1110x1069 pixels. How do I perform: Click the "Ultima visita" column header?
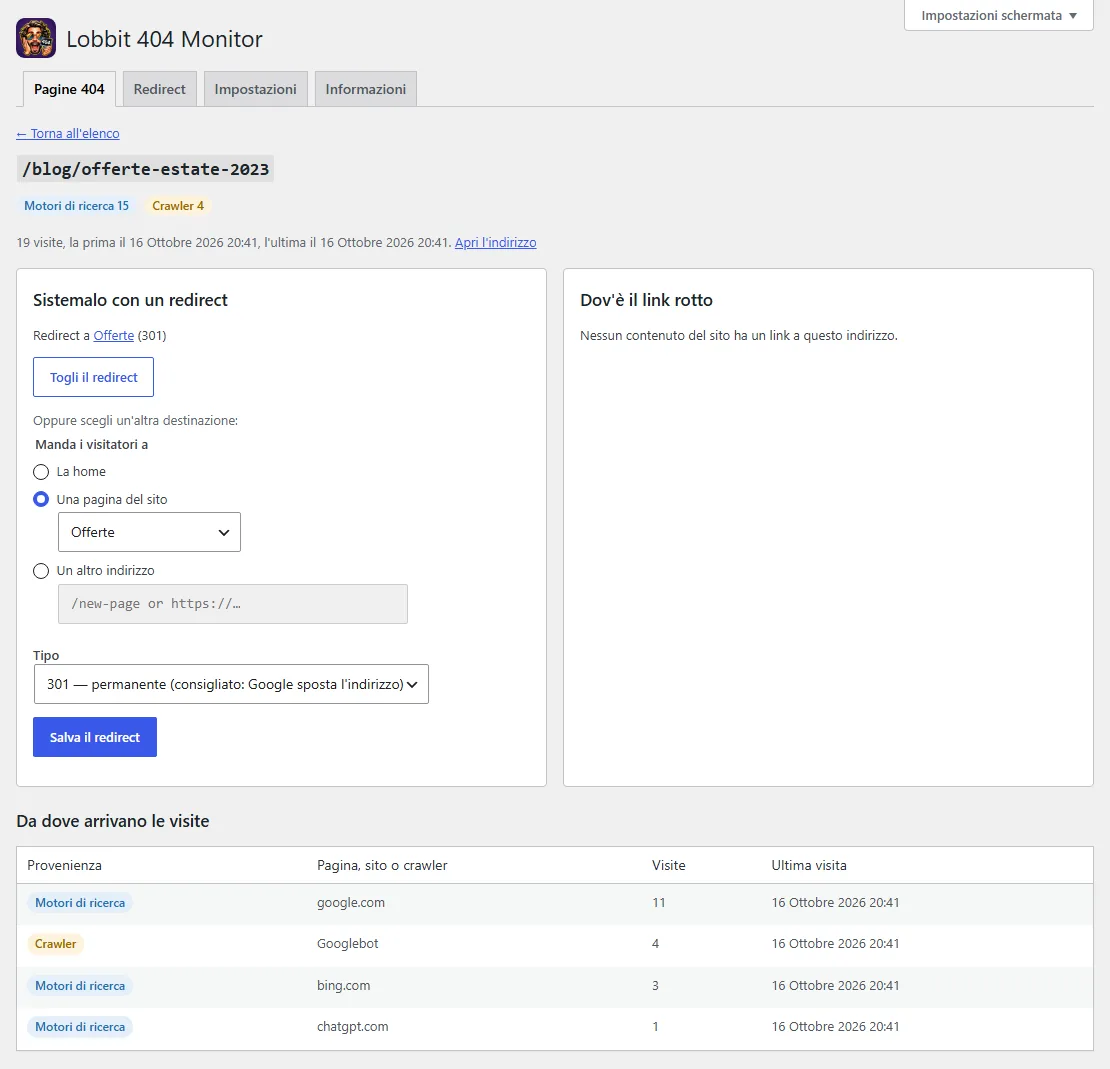(808, 865)
